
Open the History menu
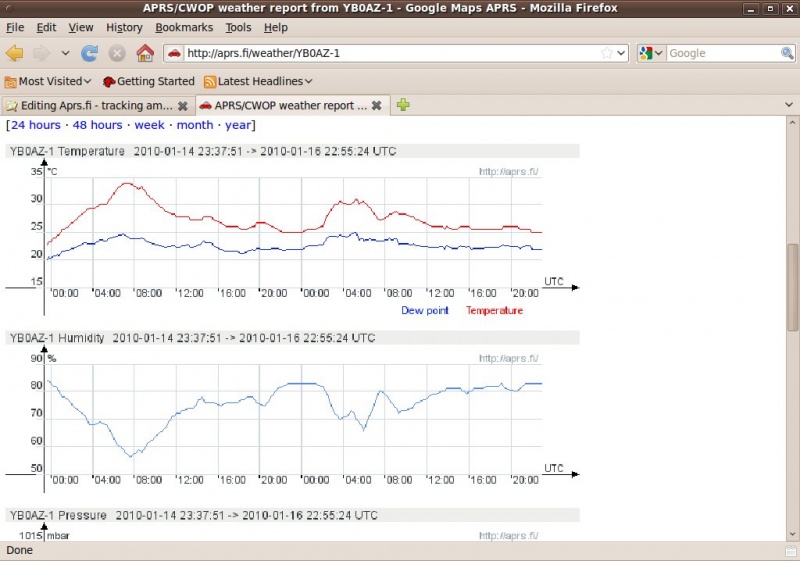[124, 28]
